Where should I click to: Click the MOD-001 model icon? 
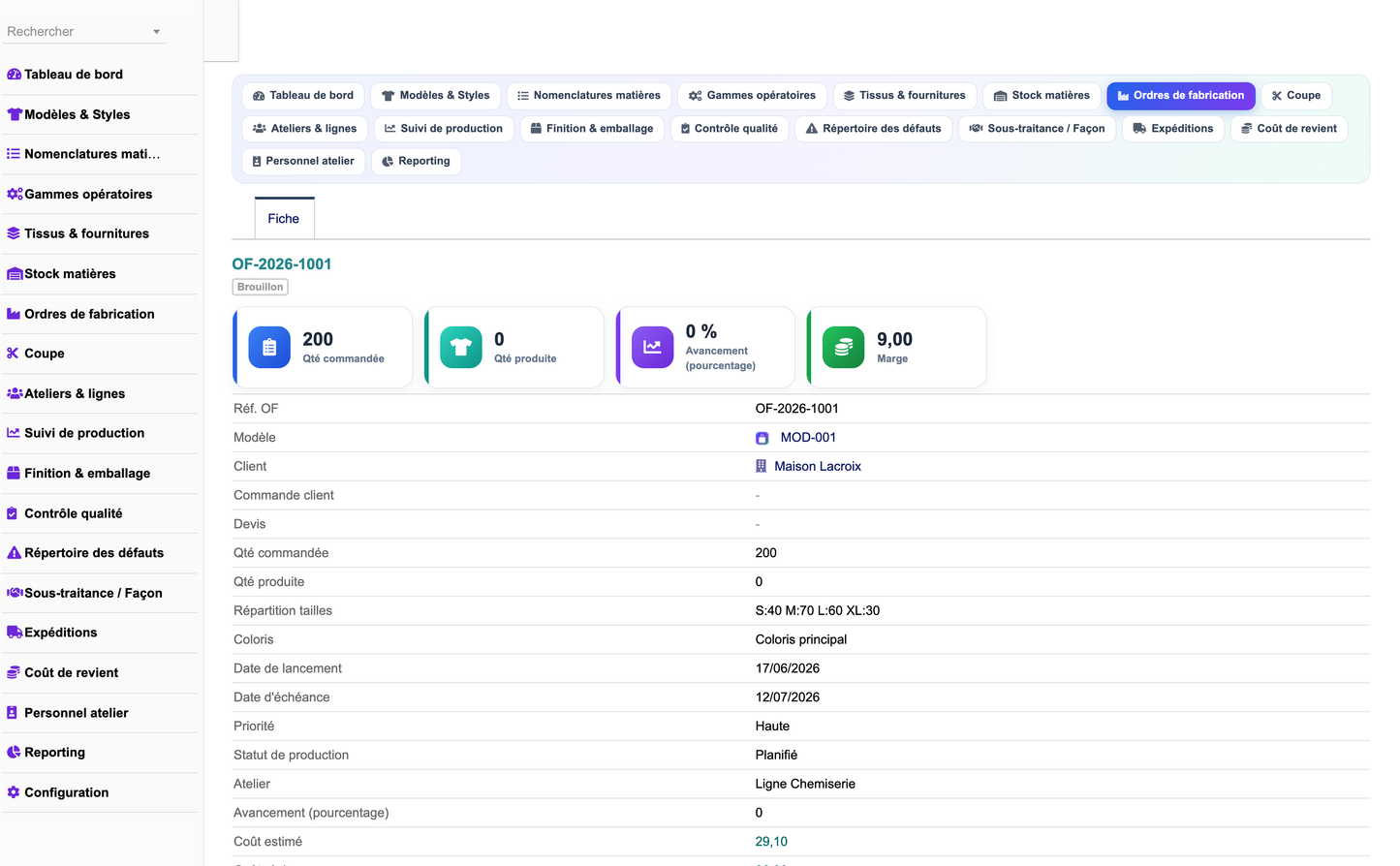(x=762, y=438)
